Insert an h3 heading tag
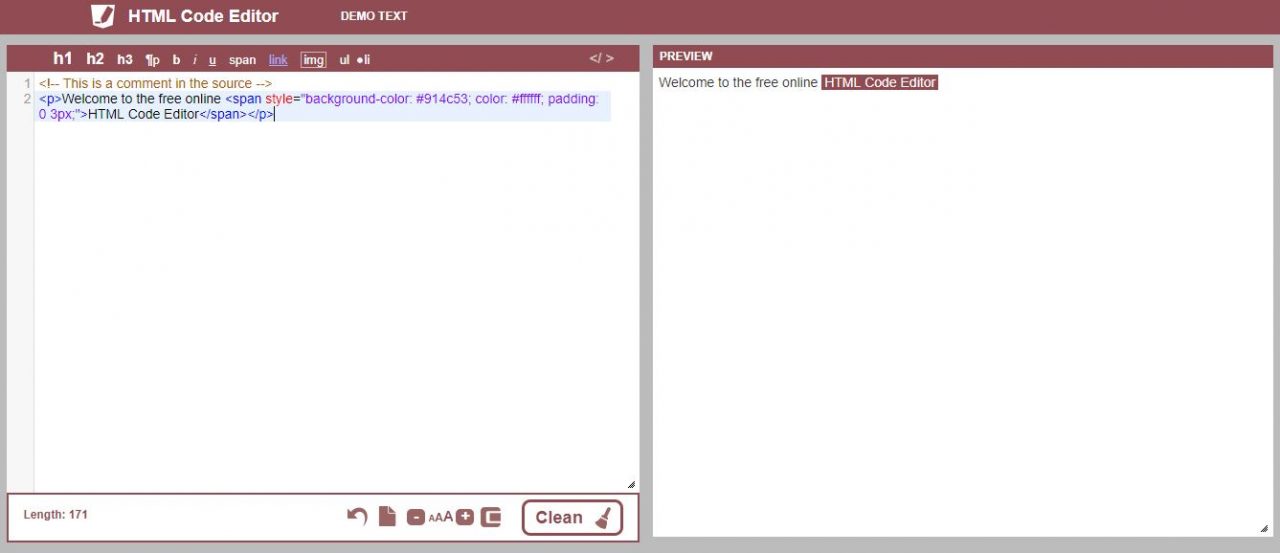 point(125,60)
